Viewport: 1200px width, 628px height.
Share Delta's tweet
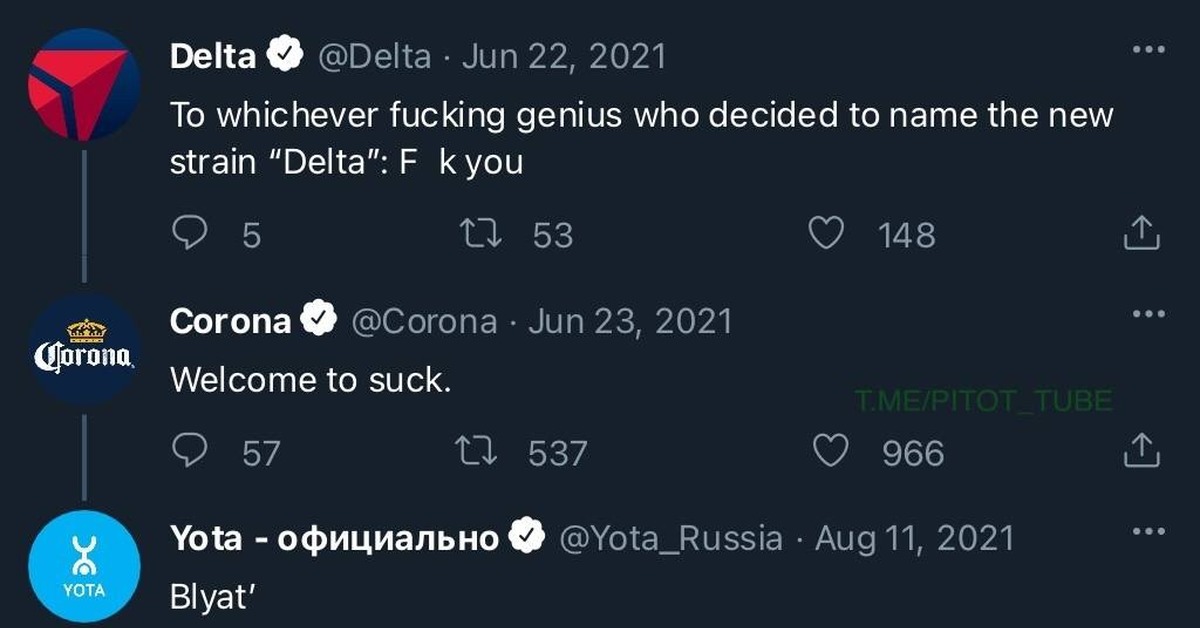coord(1142,233)
